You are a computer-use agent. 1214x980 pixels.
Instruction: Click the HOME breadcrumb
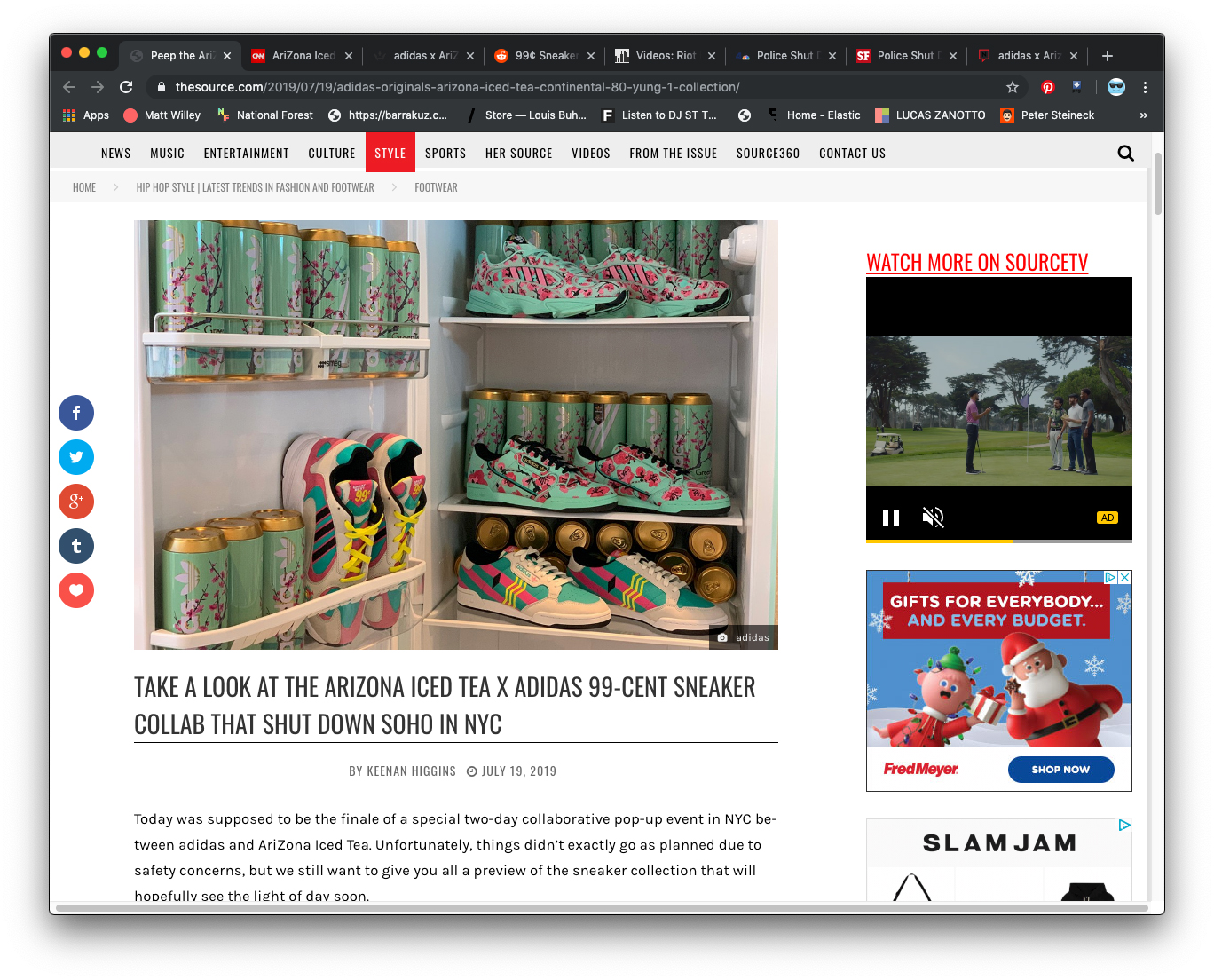84,187
